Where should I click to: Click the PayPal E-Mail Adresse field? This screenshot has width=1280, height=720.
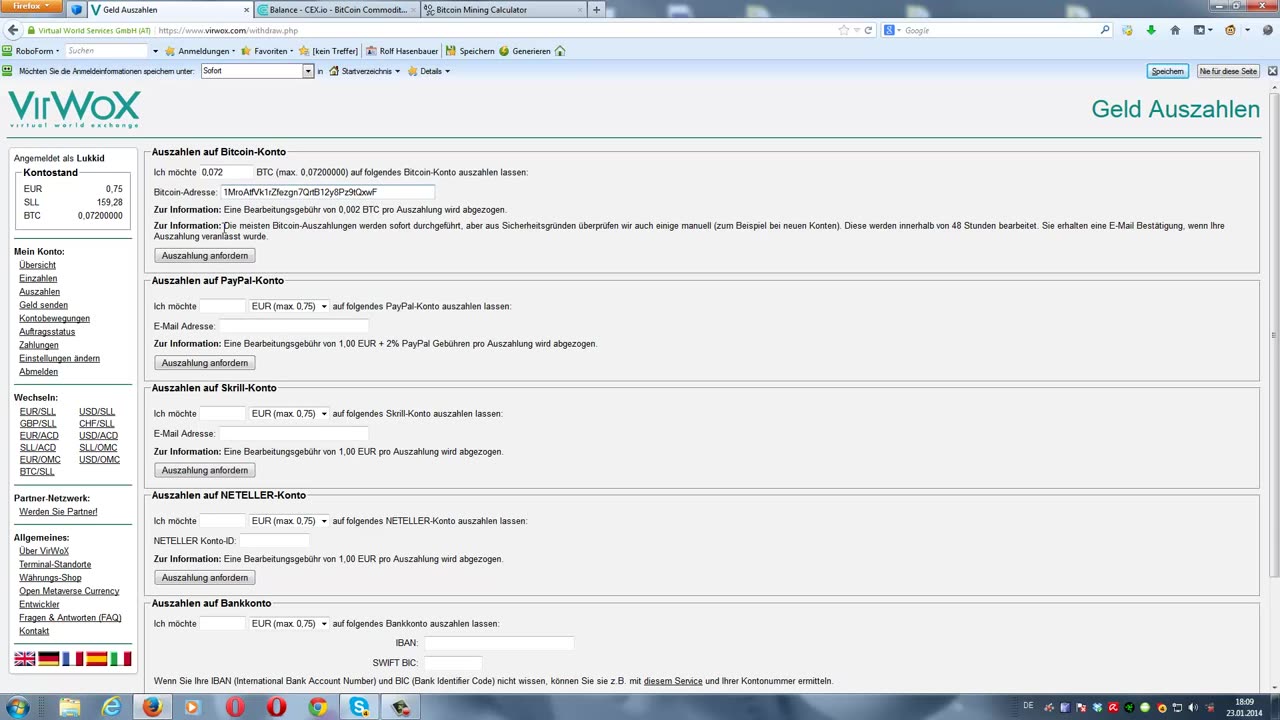(294, 326)
